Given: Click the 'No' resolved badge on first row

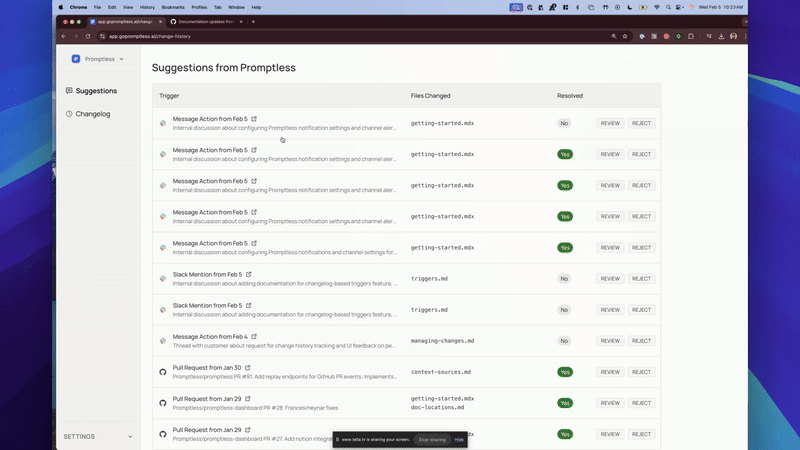Looking at the screenshot, I should (x=564, y=124).
